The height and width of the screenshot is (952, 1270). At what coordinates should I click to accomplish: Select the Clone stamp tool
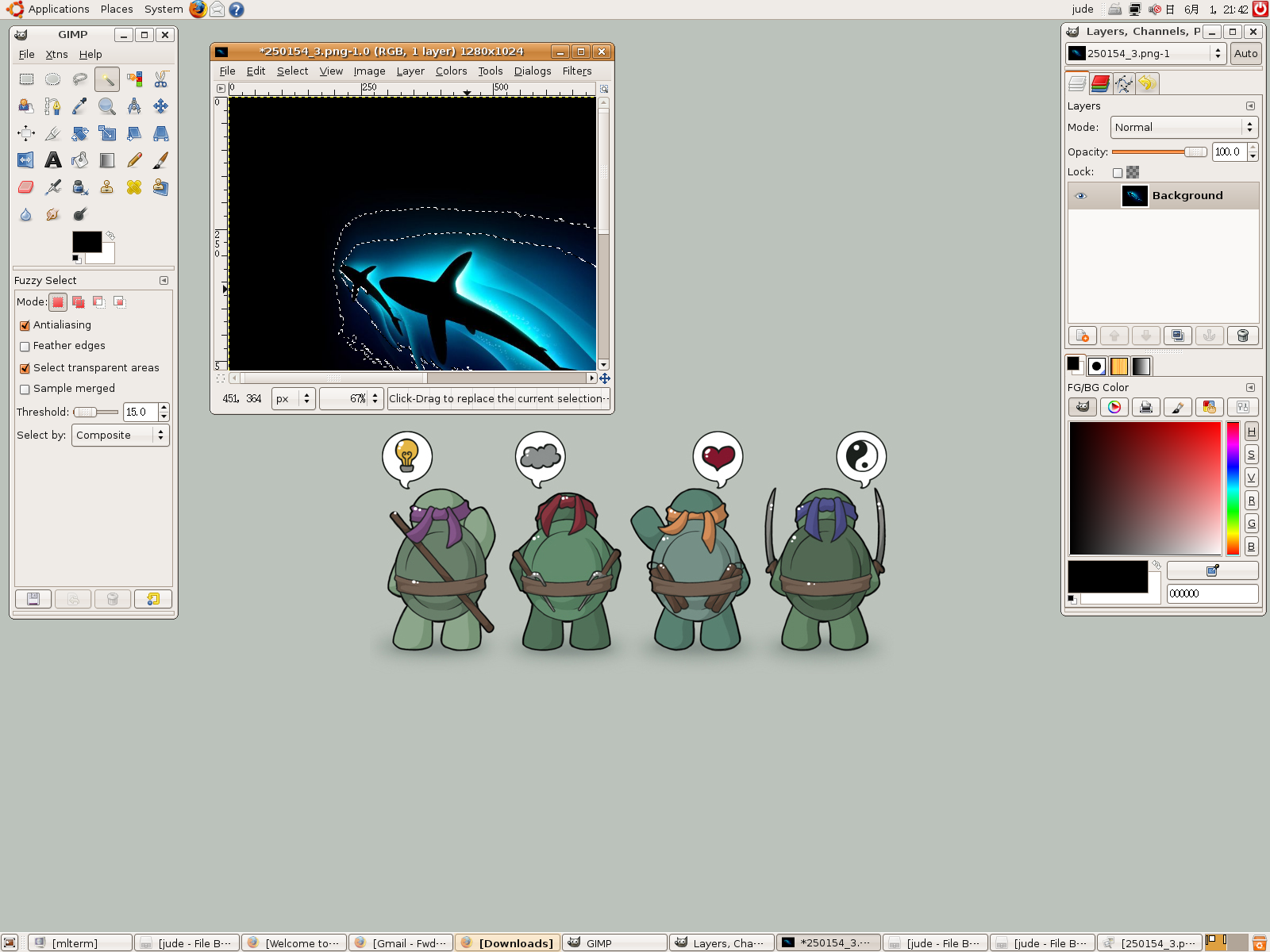(x=107, y=187)
